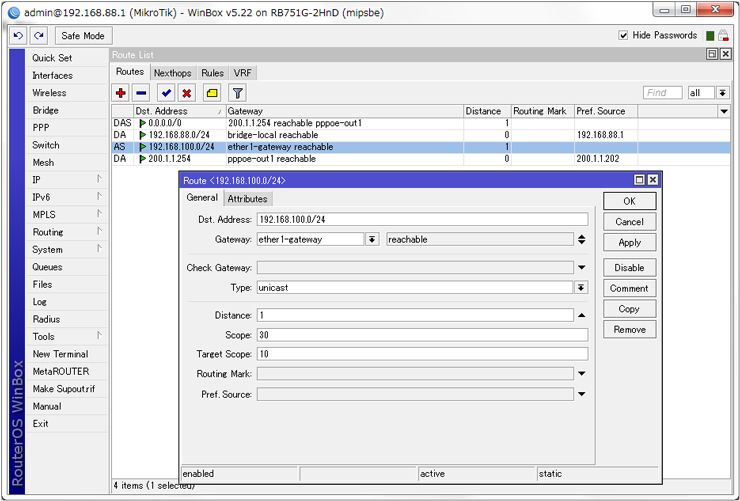
Task: Select the 0.0.0.0/0 route row
Action: [x=421, y=123]
